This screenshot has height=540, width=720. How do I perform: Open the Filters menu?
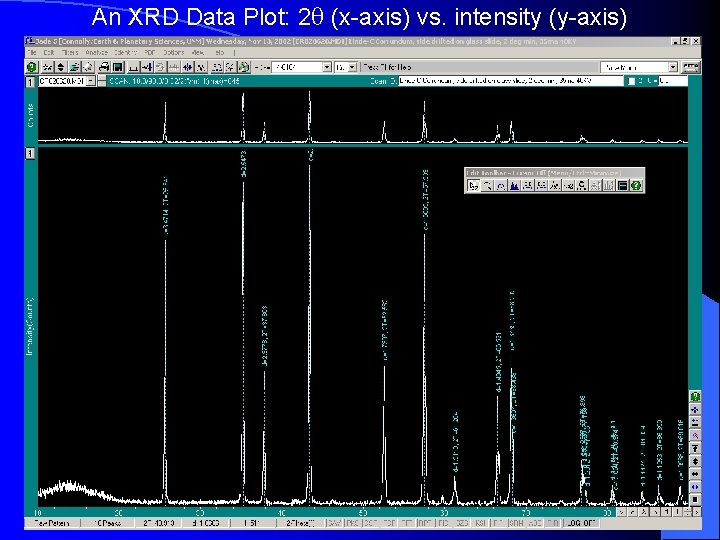point(70,53)
